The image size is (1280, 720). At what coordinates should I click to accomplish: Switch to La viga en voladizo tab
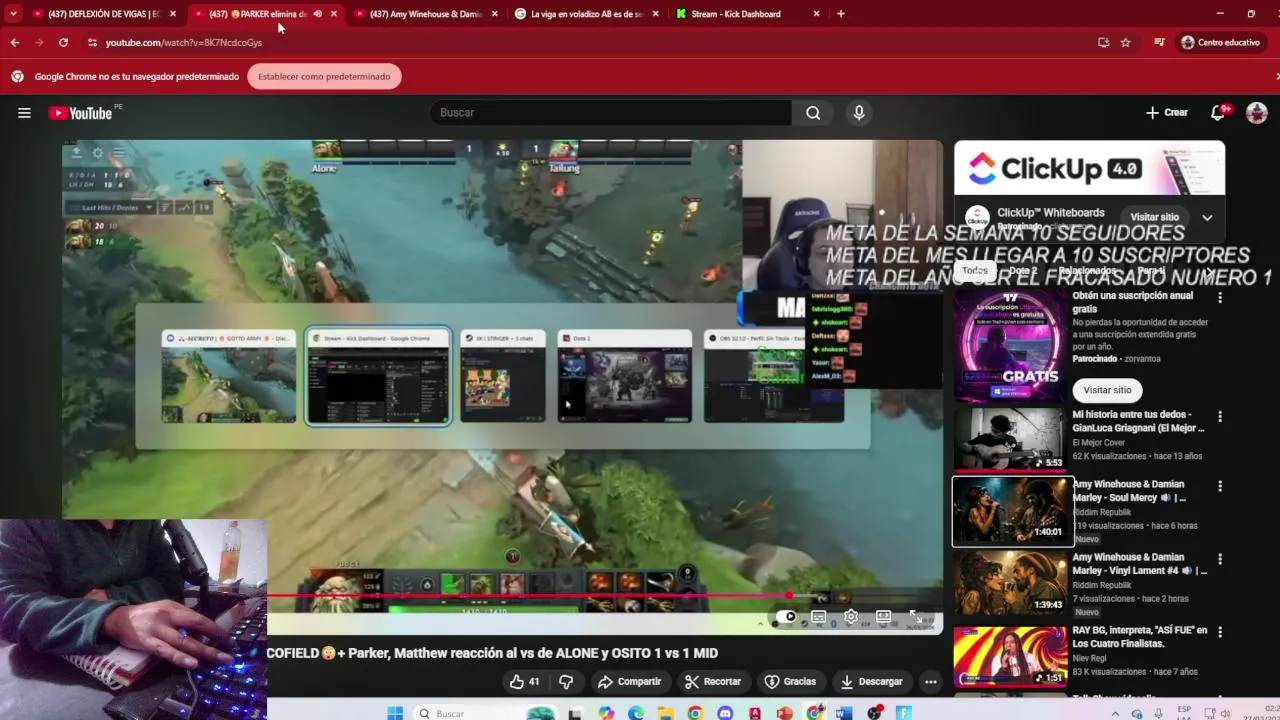pos(587,14)
